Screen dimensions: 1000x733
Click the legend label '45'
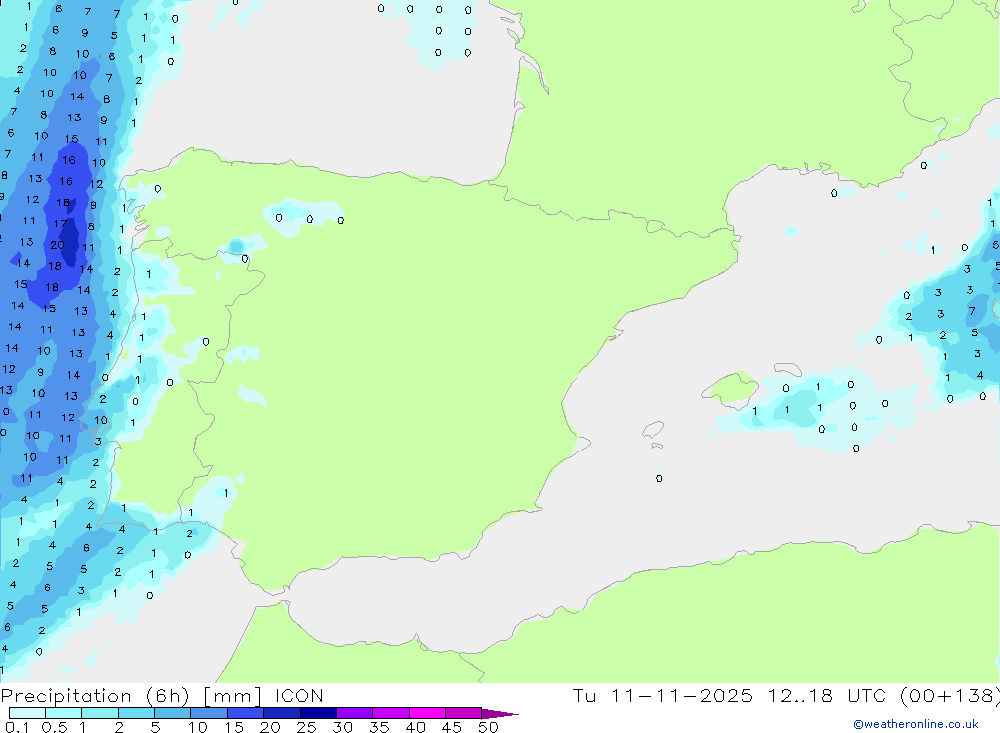tap(452, 727)
